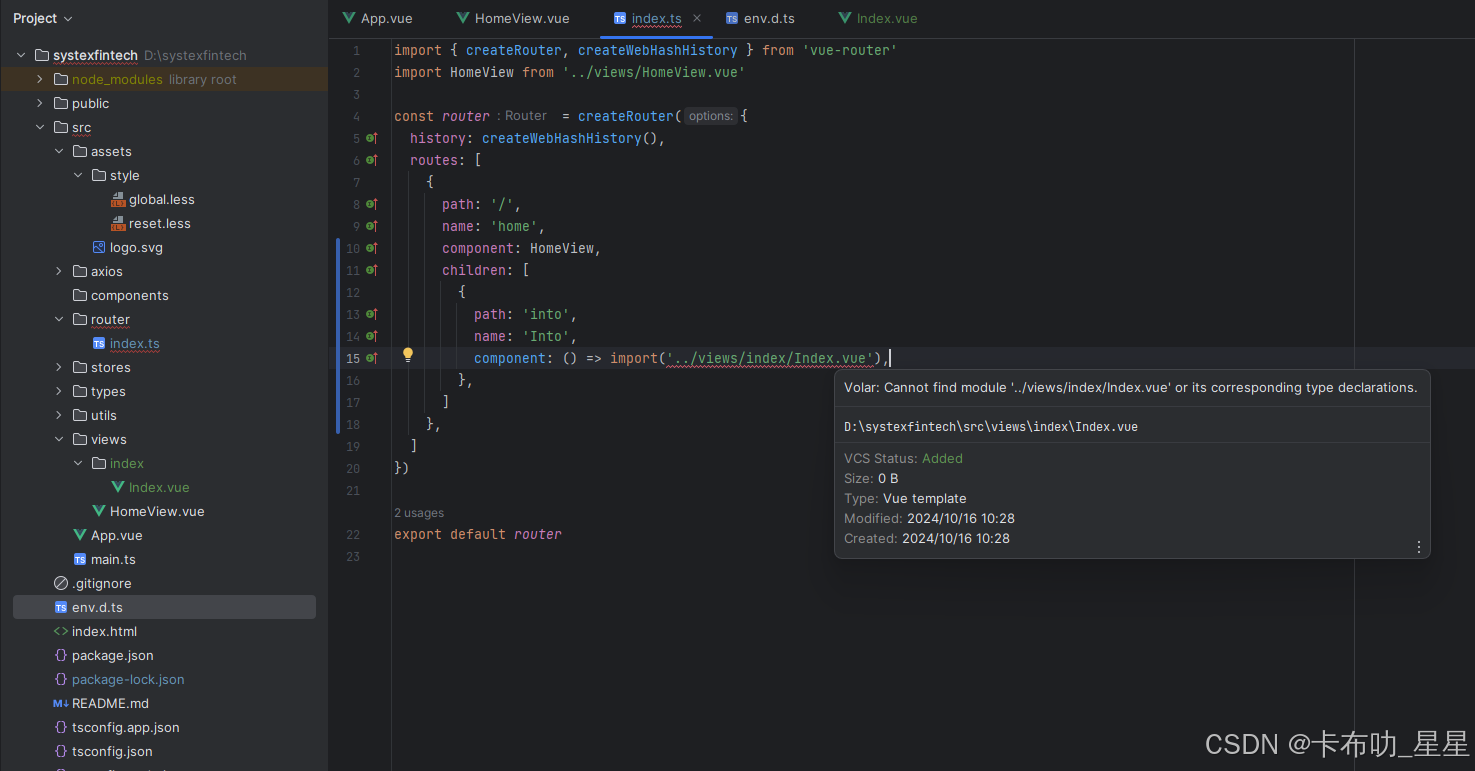This screenshot has width=1475, height=771.
Task: Open the three-dot menu in the file info tooltip
Action: 1418,547
